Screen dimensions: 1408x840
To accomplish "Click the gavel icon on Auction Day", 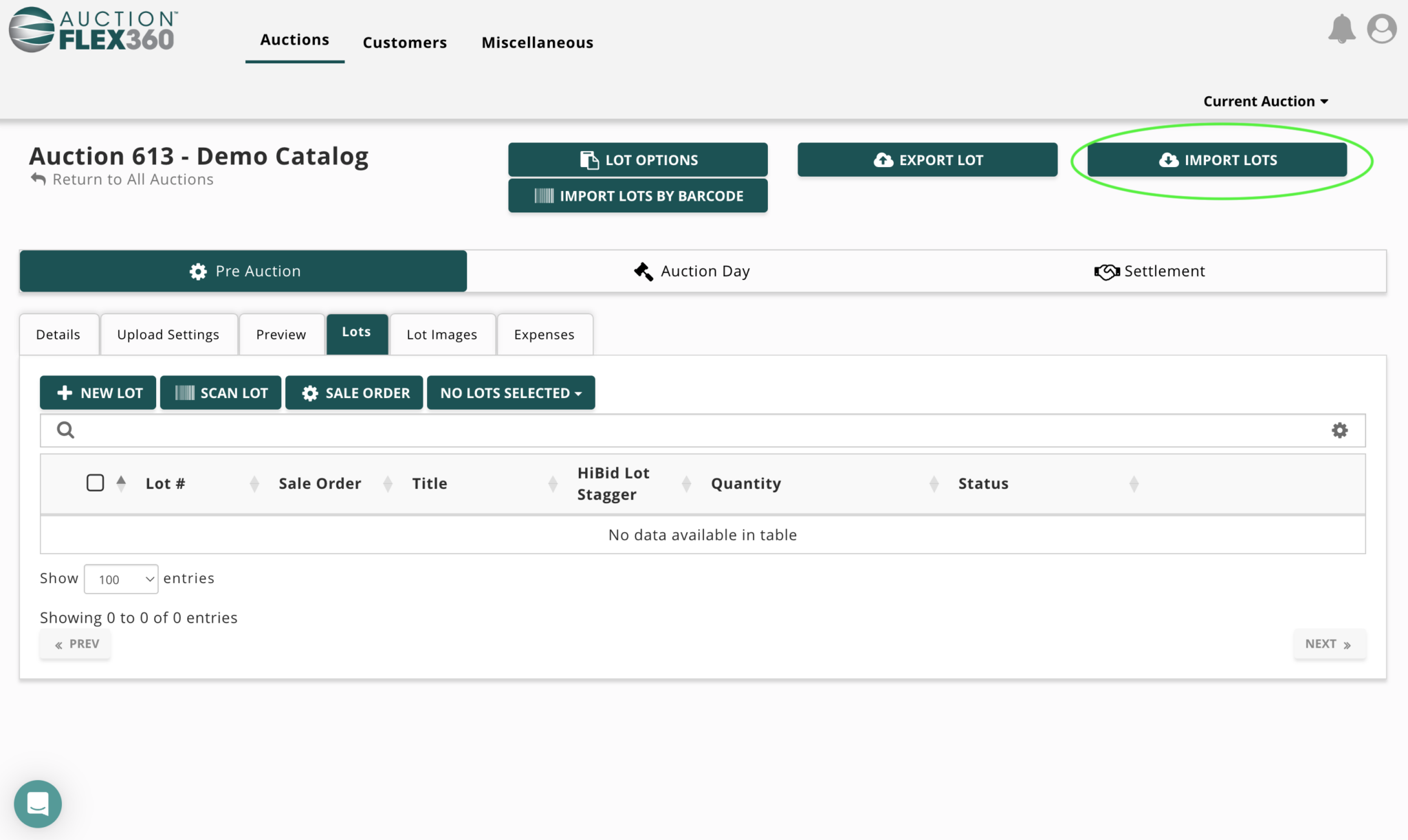I will click(642, 271).
